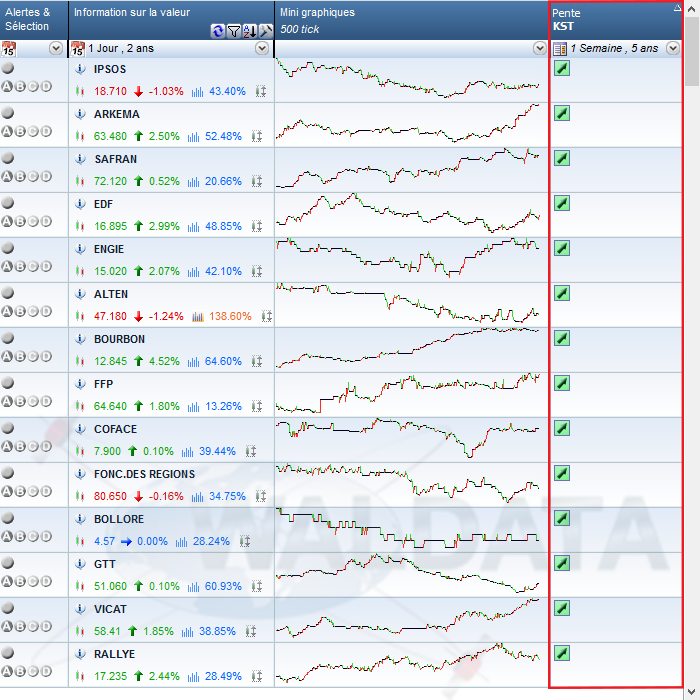
Task: Open the RALLYE stock name
Action: click(114, 654)
